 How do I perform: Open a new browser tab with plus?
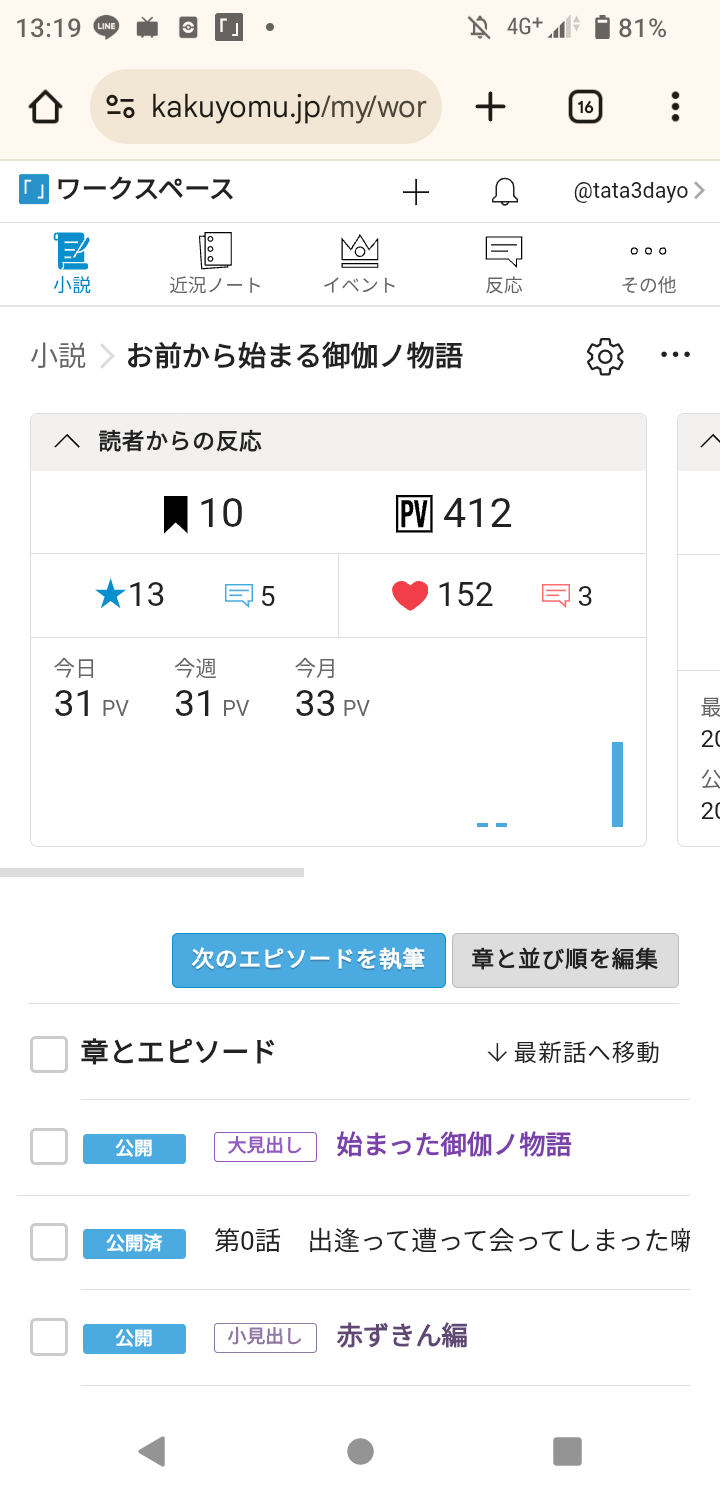click(490, 107)
